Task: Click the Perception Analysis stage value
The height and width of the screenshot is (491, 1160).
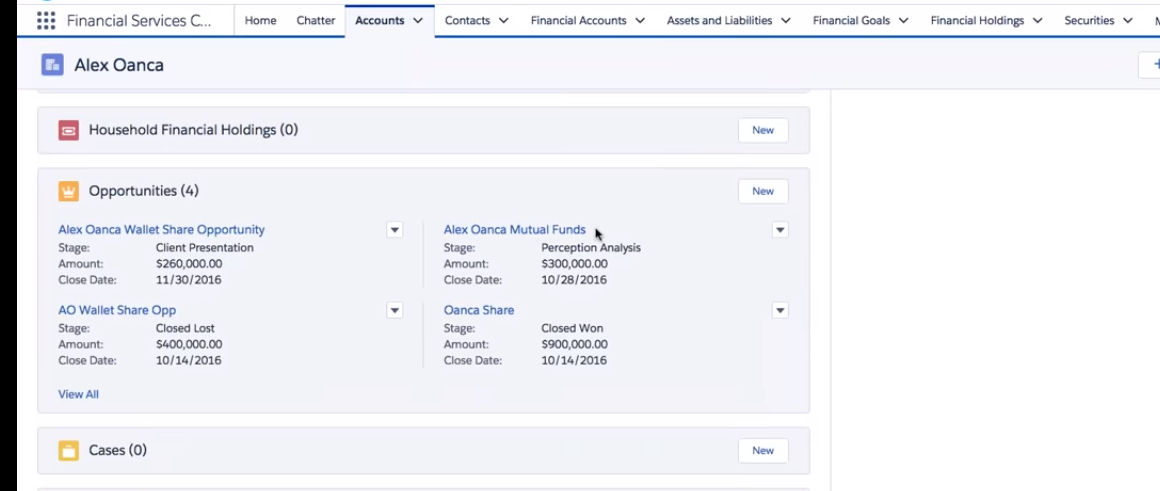Action: (x=591, y=248)
